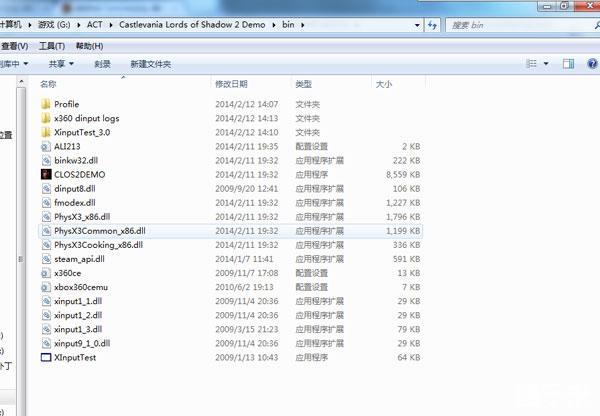Select the CLOS2DEMO application icon

[46, 174]
